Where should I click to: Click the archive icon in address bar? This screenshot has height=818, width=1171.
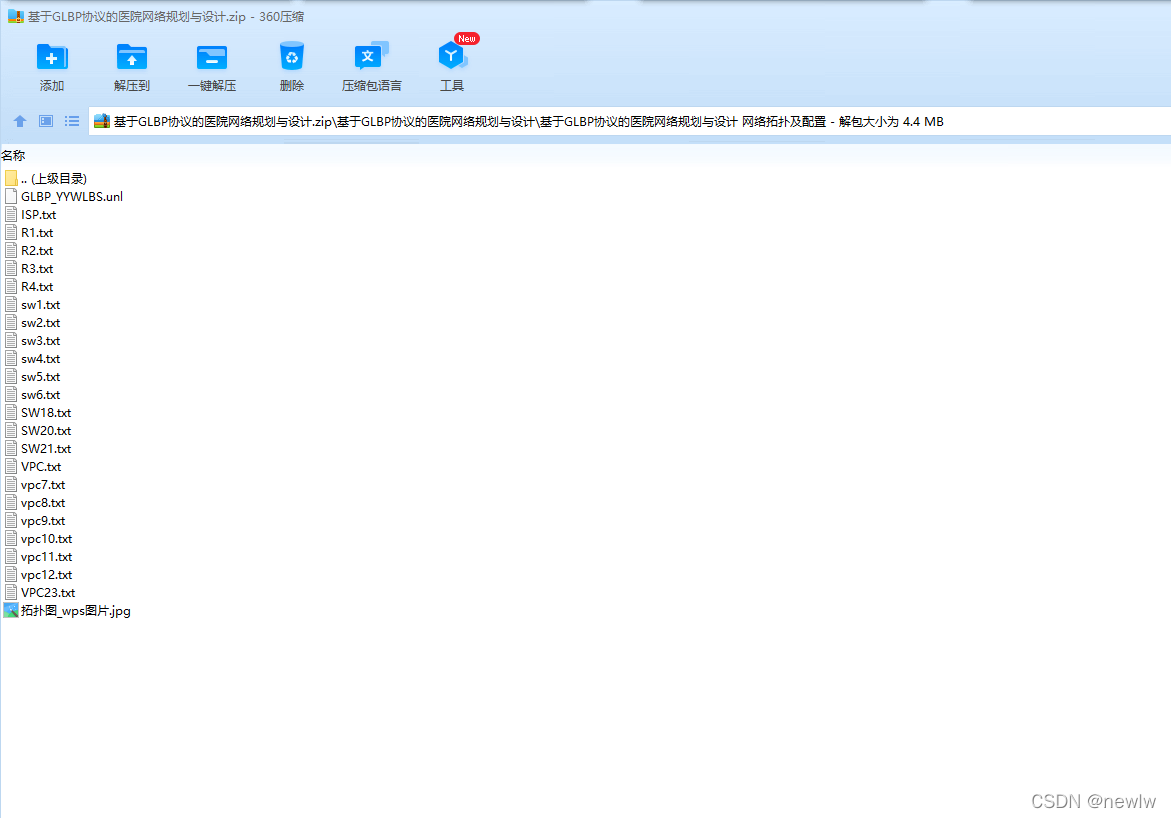[102, 121]
